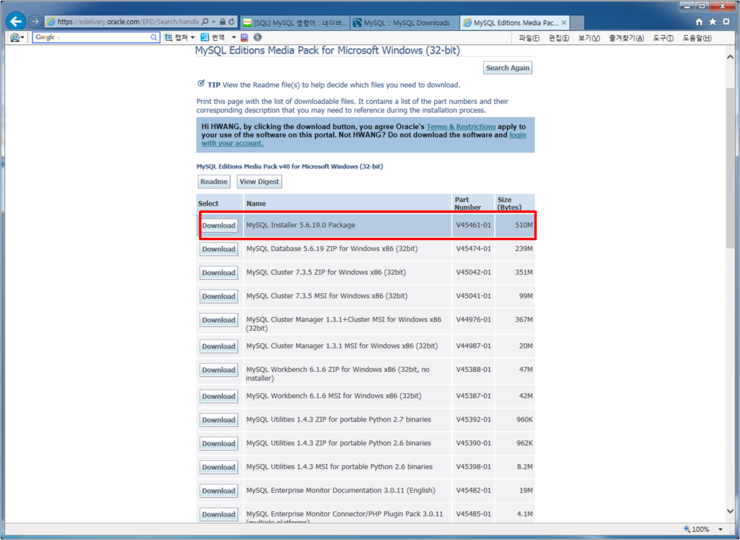
Task: Click part number V45461-01
Action: 473,225
